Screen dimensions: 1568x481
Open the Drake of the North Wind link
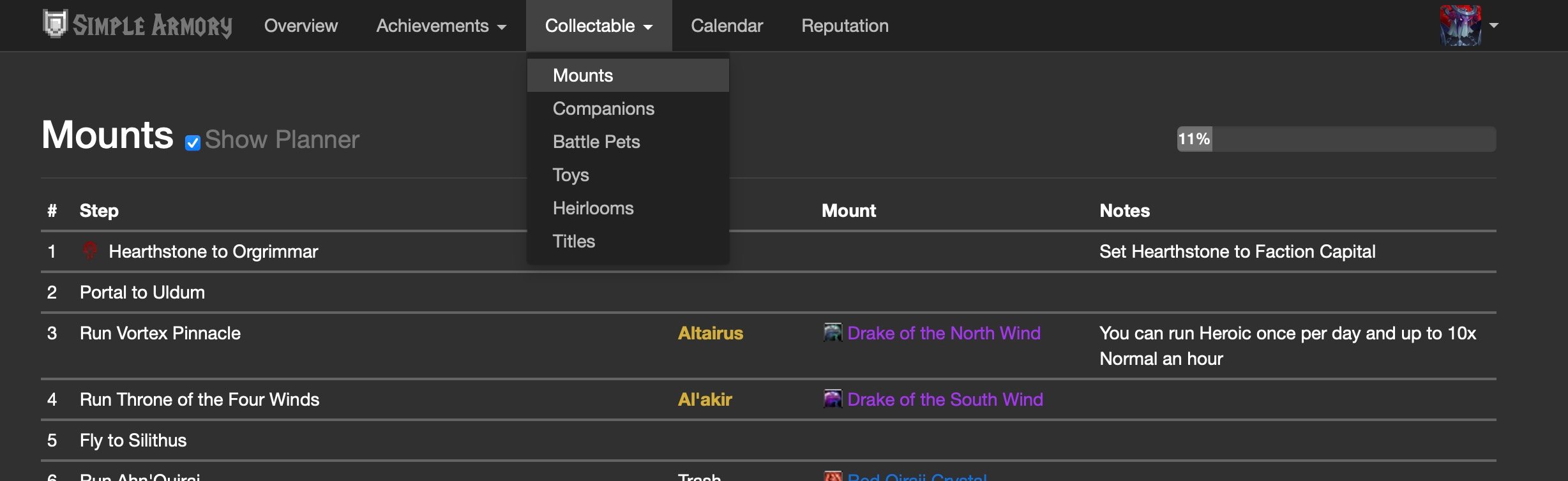click(x=944, y=333)
